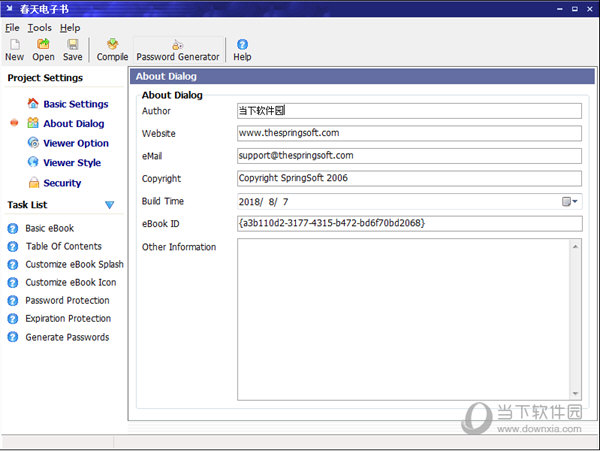Image resolution: width=600 pixels, height=451 pixels.
Task: Click help icon beside Table Of Contents
Action: pos(13,246)
